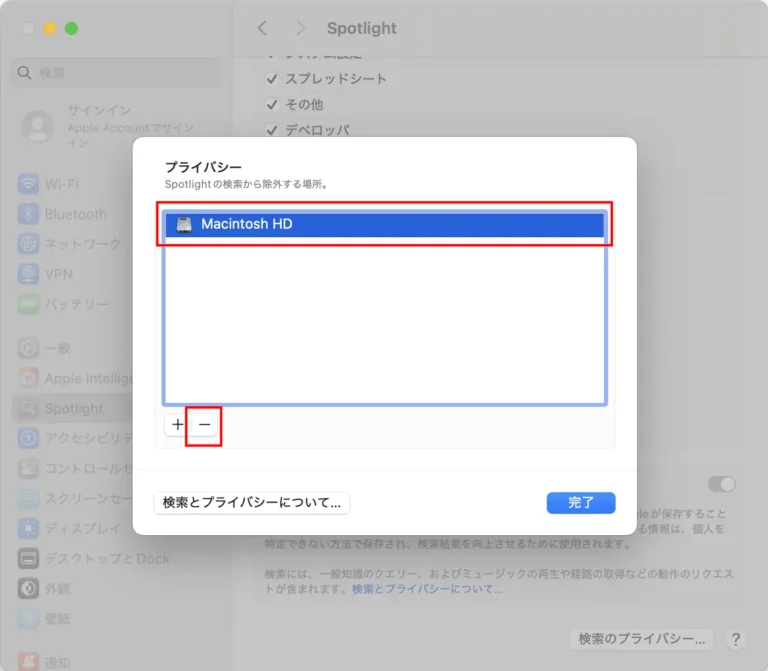This screenshot has width=768, height=671.
Task: Open help with the question mark button
Action: click(x=735, y=639)
